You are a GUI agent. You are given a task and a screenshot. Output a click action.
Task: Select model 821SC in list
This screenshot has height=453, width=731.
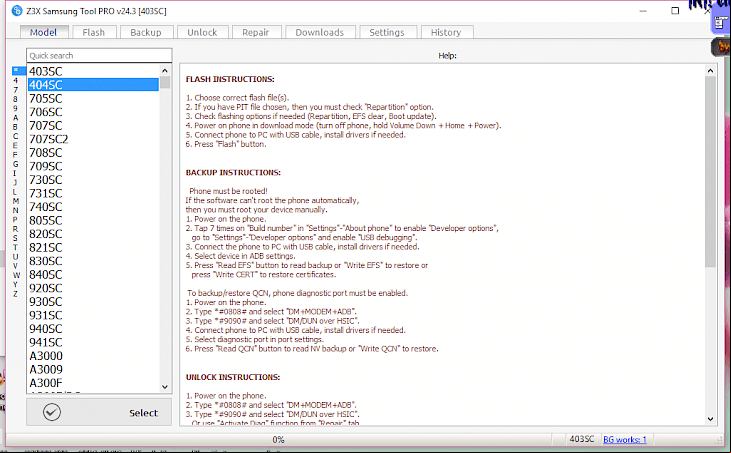click(x=93, y=247)
